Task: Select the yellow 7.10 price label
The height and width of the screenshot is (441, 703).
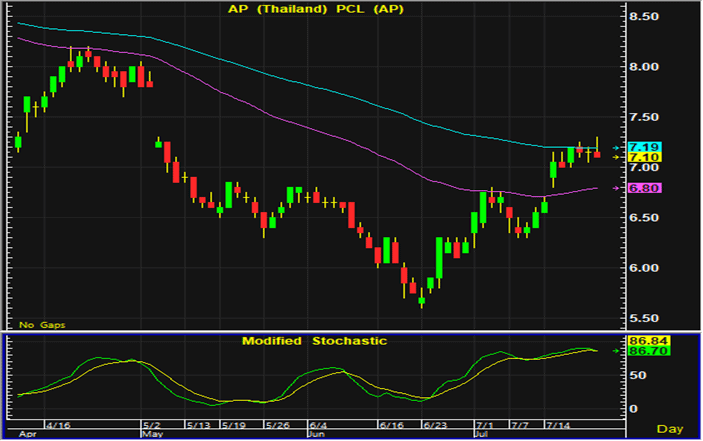Action: tap(642, 158)
